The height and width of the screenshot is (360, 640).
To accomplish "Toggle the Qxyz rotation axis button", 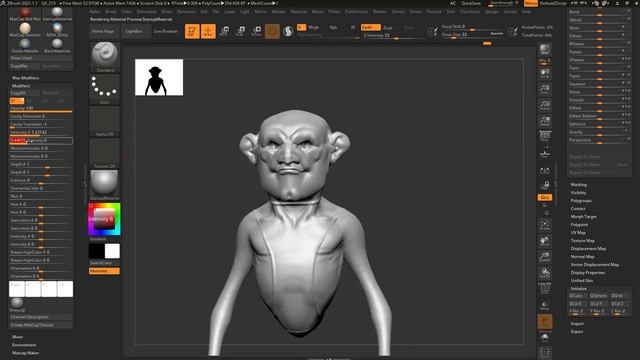I will click(544, 197).
